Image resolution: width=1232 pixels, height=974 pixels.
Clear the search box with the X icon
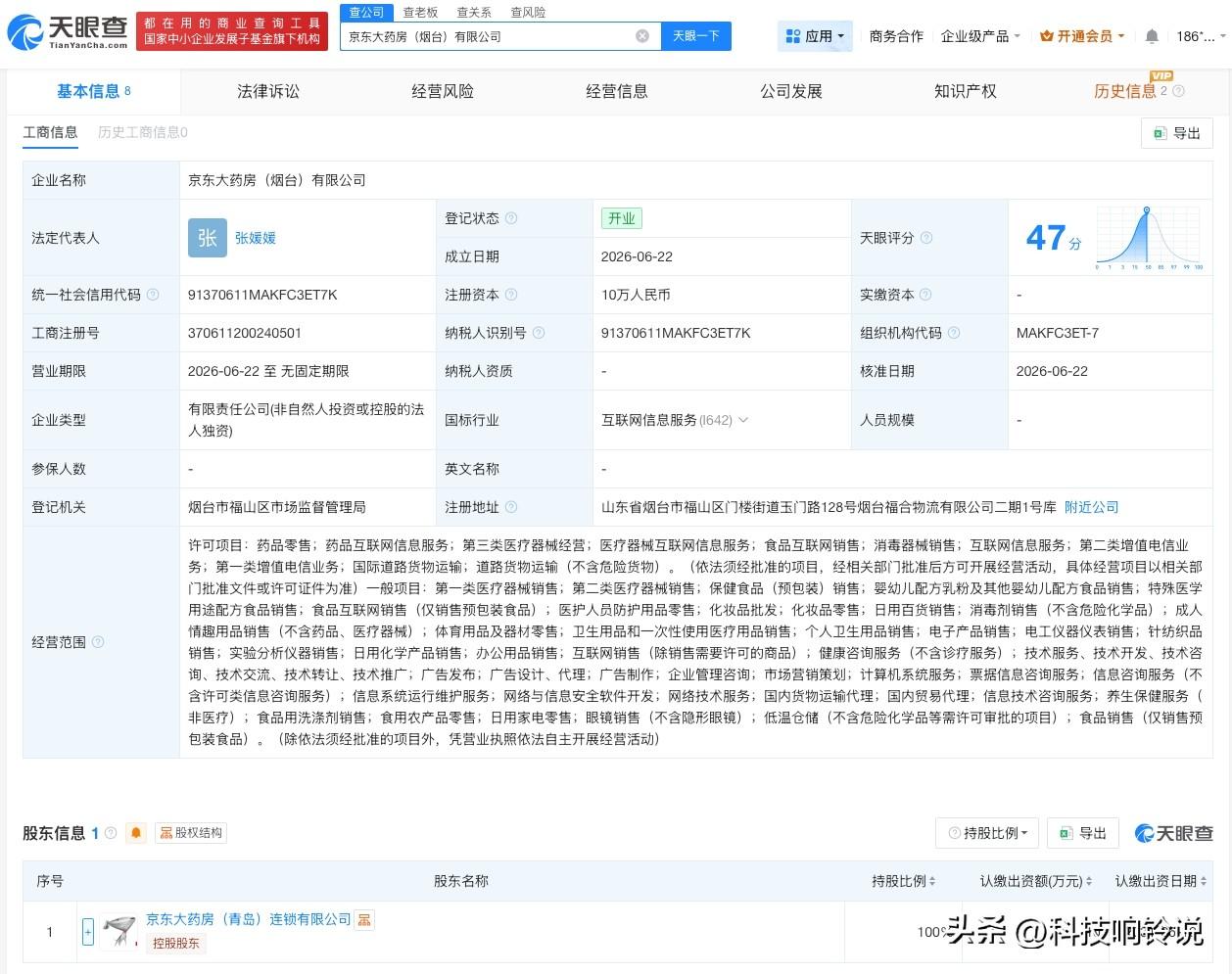tap(642, 36)
